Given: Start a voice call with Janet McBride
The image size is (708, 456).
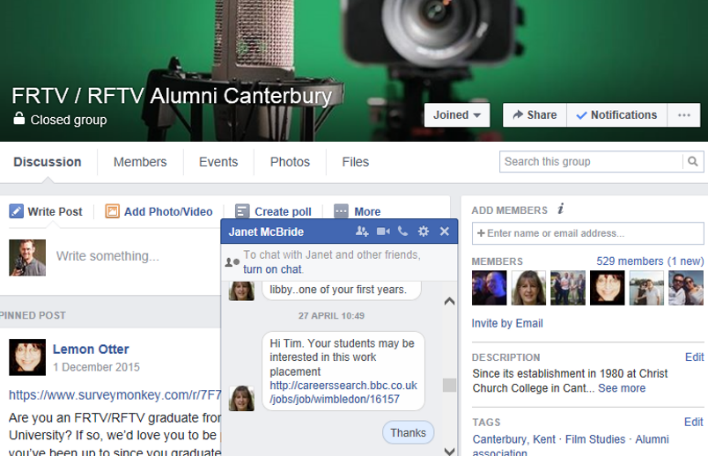Looking at the screenshot, I should pyautogui.click(x=403, y=231).
